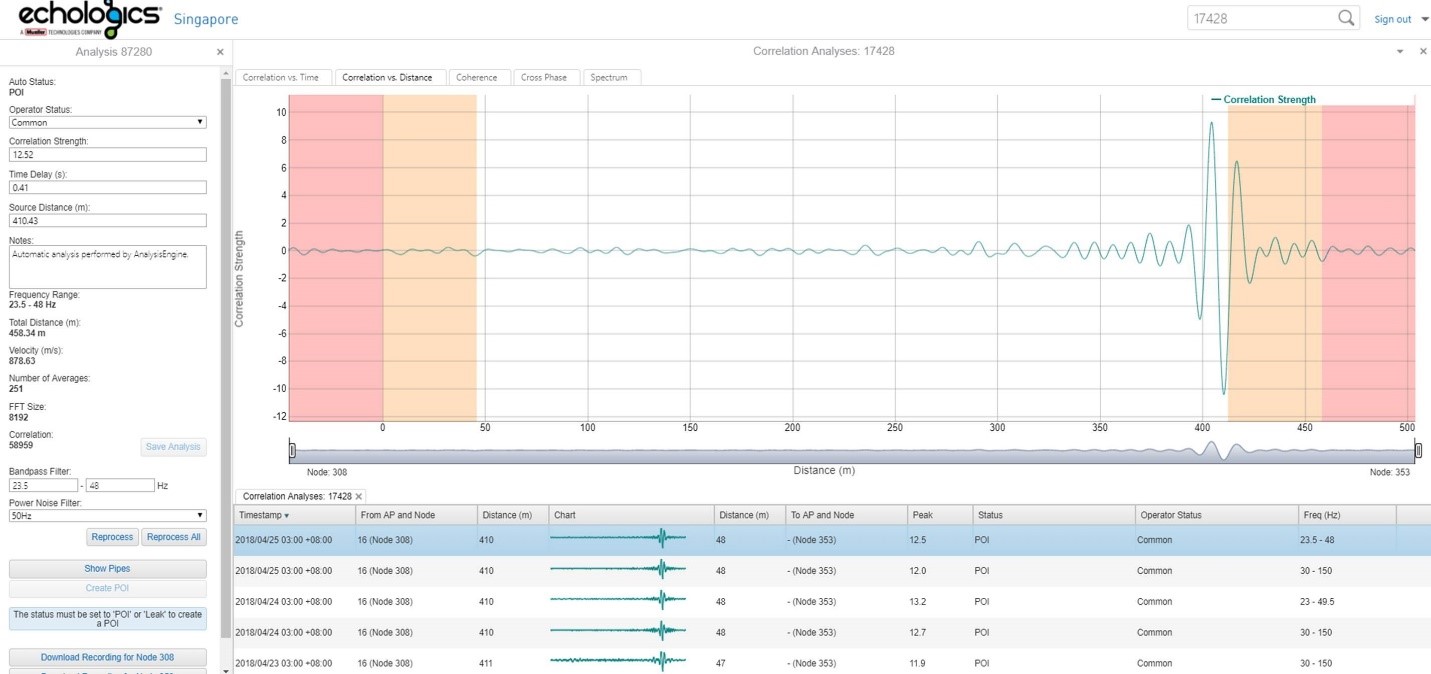Screen dimensions: 1431x674
Task: Close the Analysis 87280 panel
Action: [x=220, y=52]
